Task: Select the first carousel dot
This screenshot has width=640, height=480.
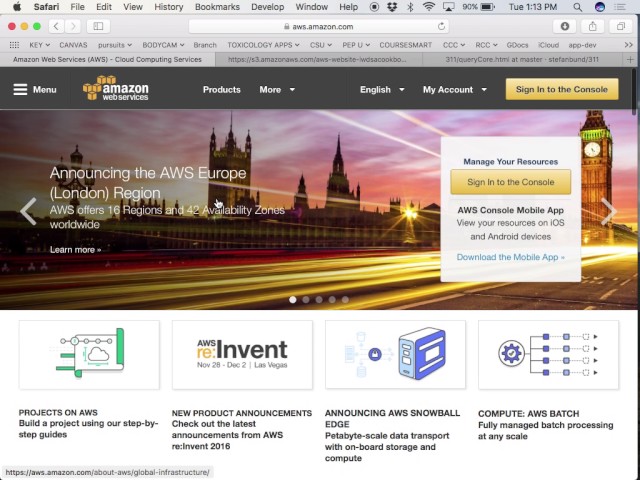Action: click(293, 300)
